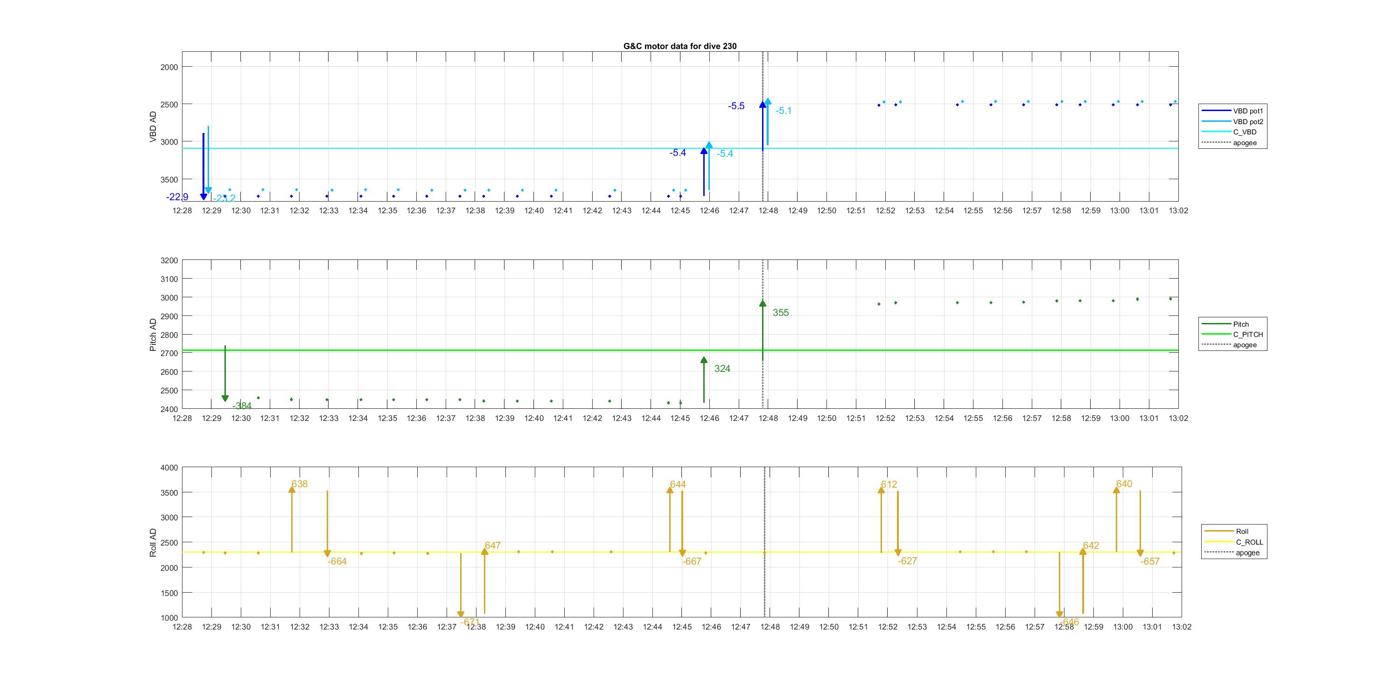Click the "-384" pitch annotation
The image size is (1400, 693).
(242, 406)
